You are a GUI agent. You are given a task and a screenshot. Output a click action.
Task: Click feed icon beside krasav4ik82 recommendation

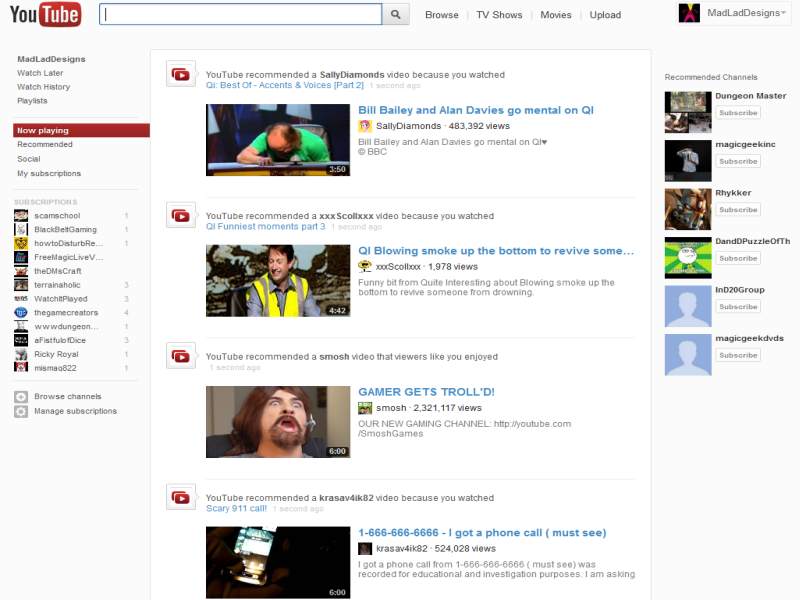[181, 497]
